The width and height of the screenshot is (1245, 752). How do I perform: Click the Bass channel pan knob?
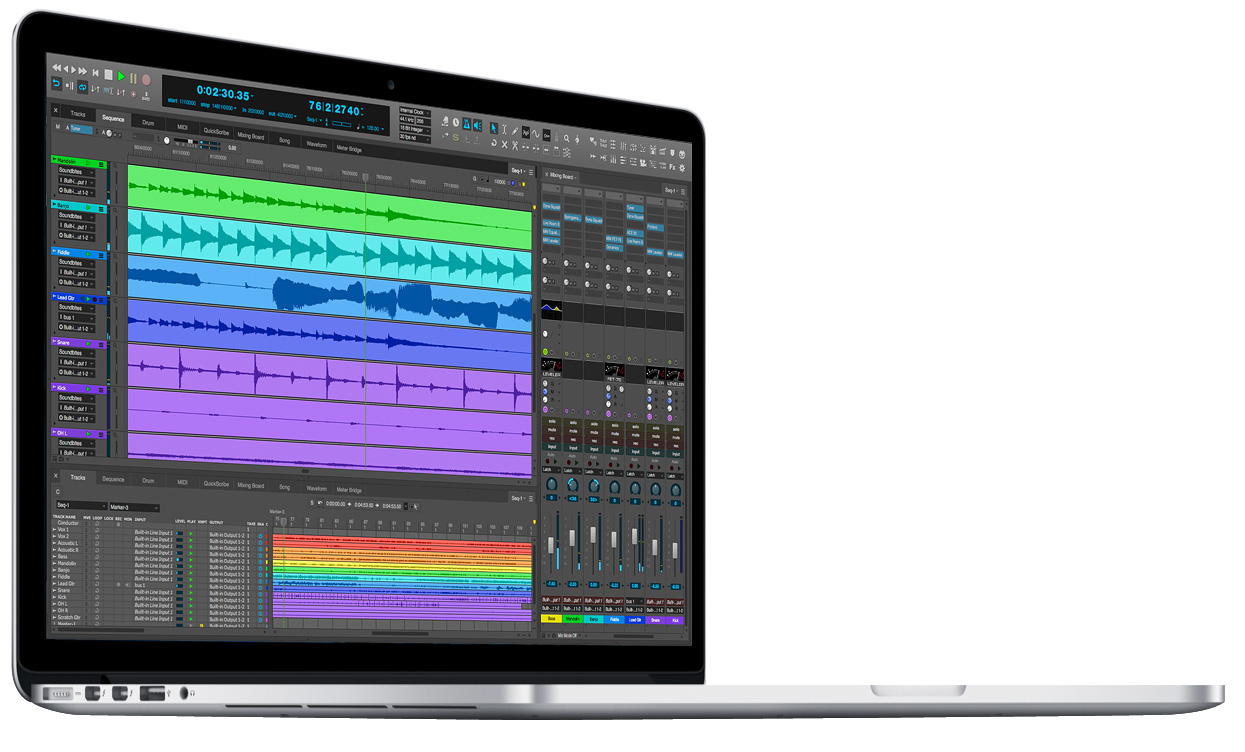(551, 486)
